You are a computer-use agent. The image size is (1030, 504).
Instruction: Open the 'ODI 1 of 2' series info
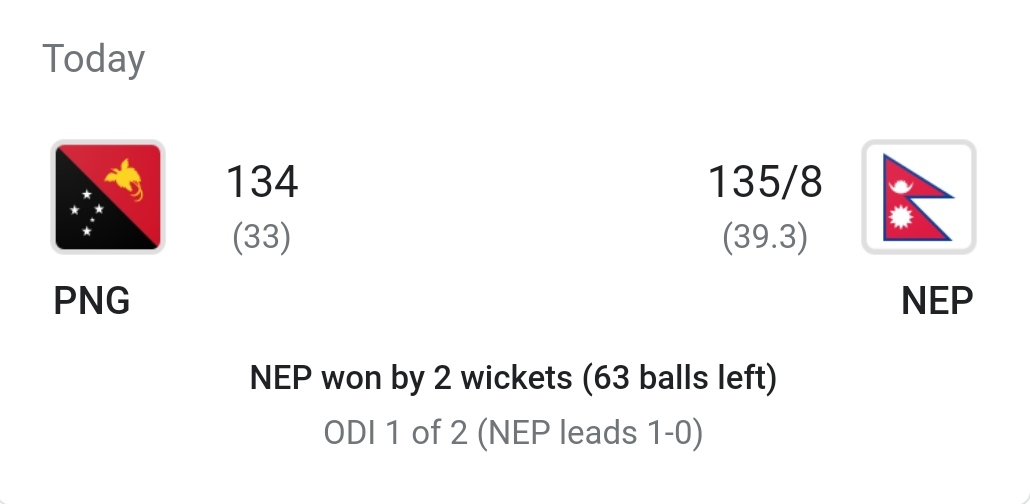[x=395, y=433]
